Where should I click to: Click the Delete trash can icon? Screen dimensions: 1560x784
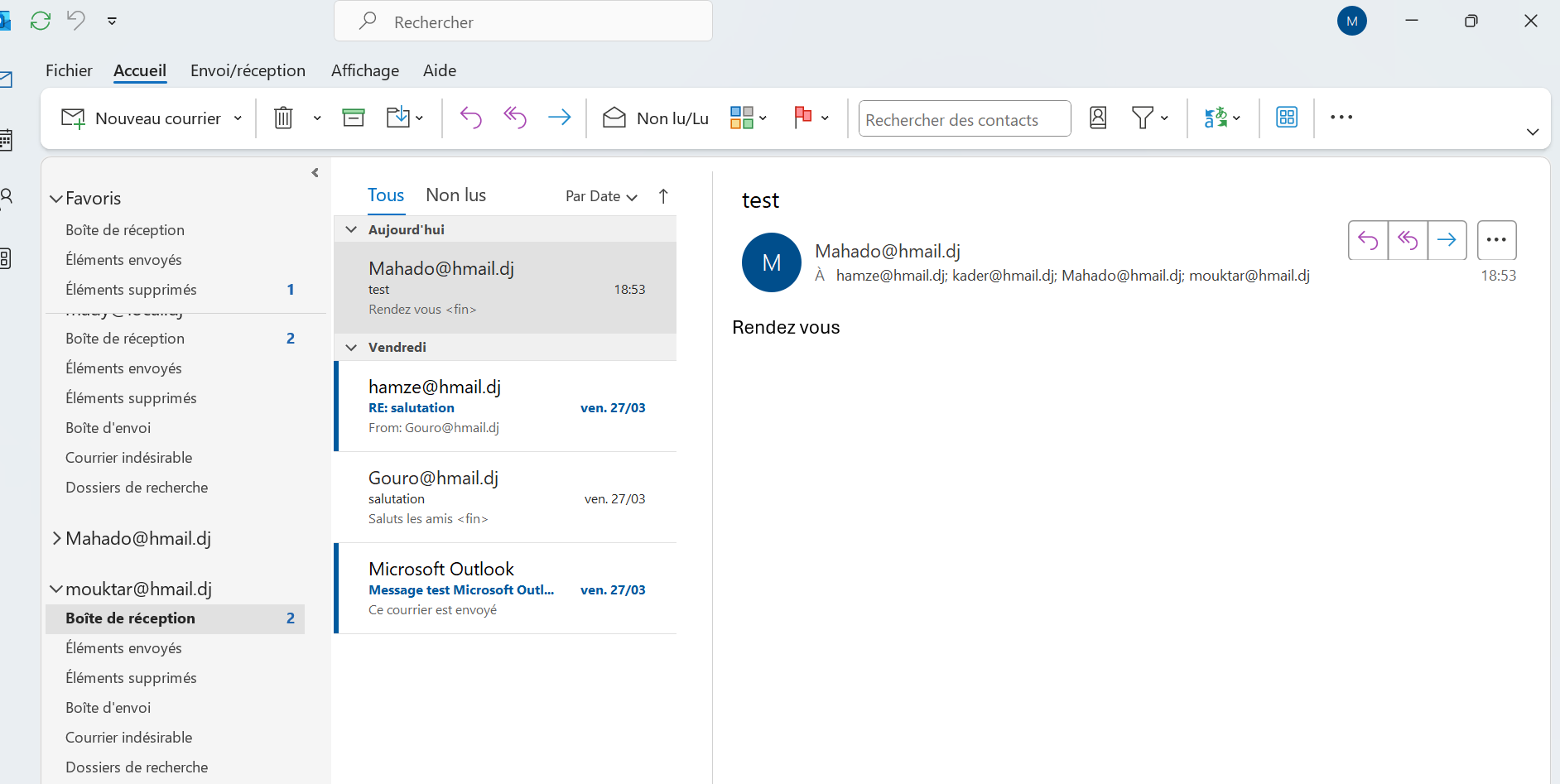click(x=283, y=118)
